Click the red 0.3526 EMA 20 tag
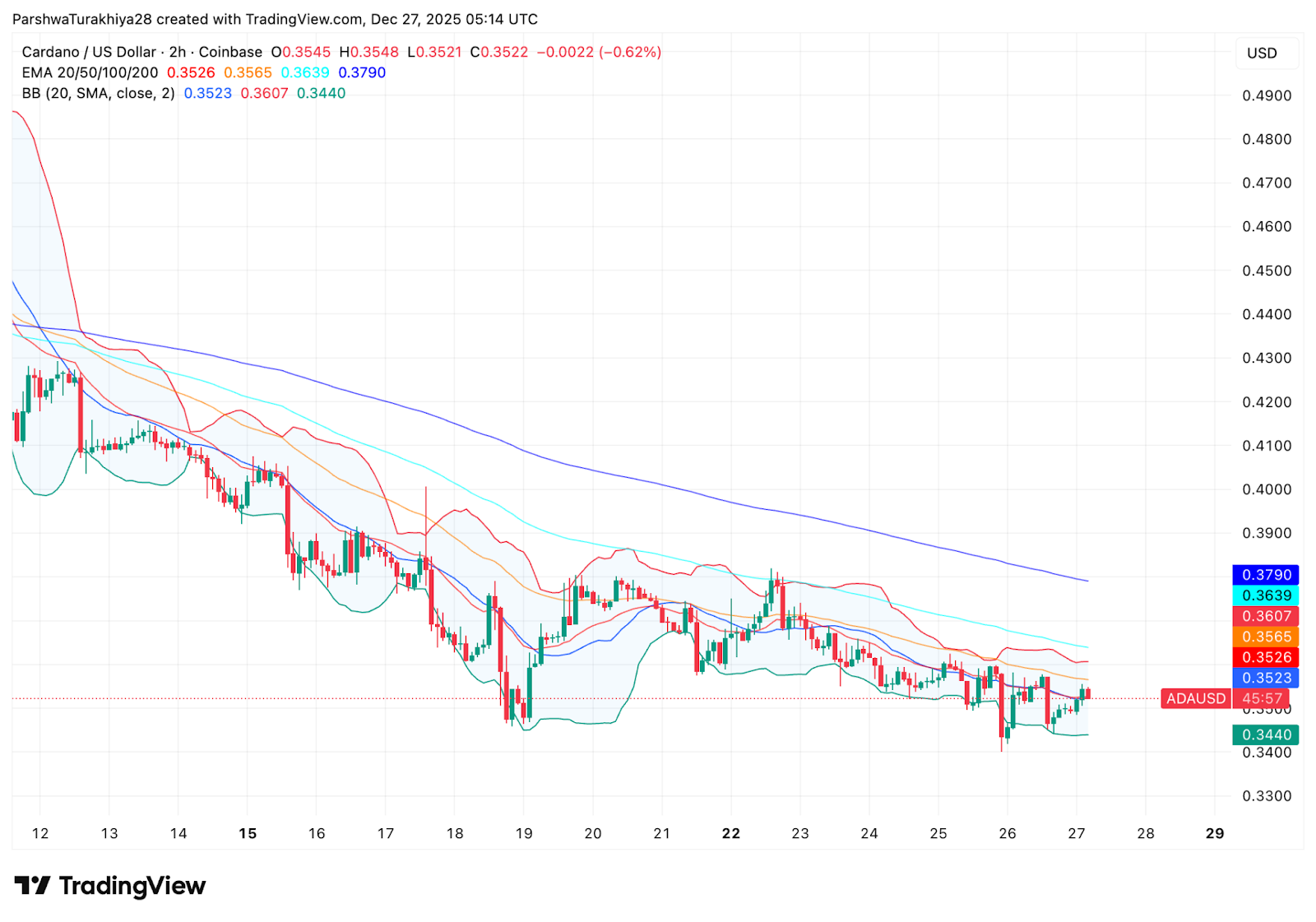Screen dimensions: 1316x922 tap(1266, 657)
